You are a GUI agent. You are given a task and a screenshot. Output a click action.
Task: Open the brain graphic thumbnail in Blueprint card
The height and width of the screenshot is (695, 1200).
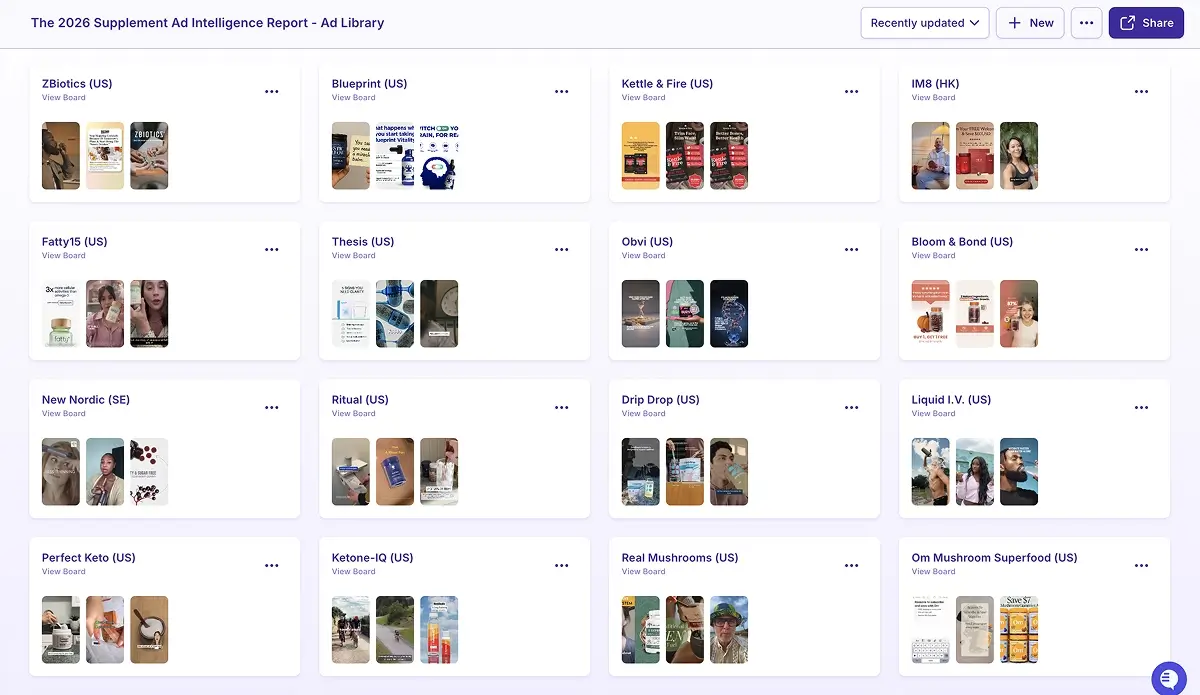[439, 156]
